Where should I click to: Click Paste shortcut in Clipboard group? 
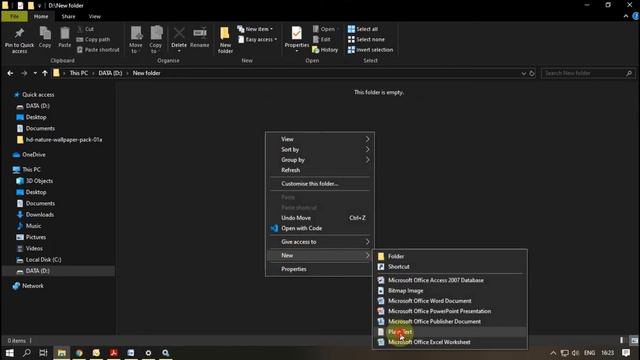[x=98, y=50]
